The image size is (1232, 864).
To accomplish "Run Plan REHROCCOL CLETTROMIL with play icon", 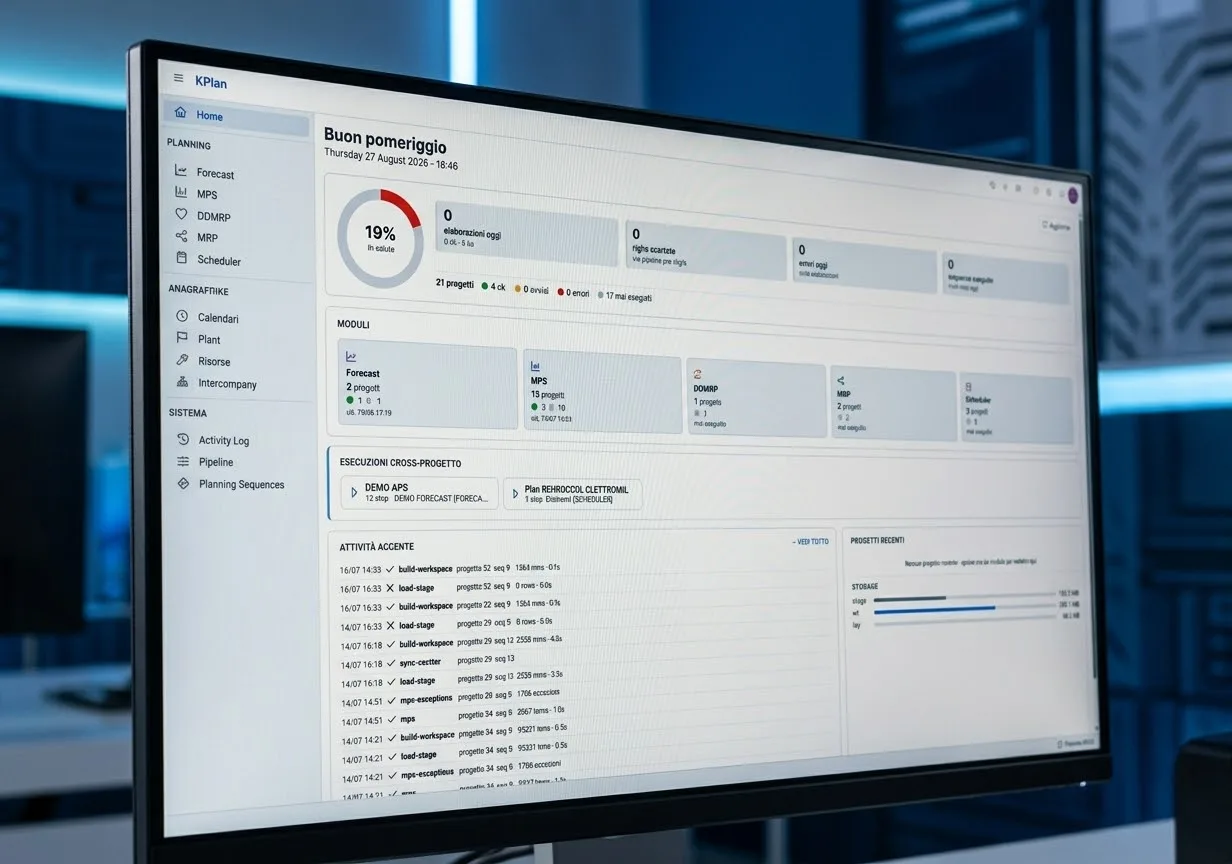I will tap(515, 493).
